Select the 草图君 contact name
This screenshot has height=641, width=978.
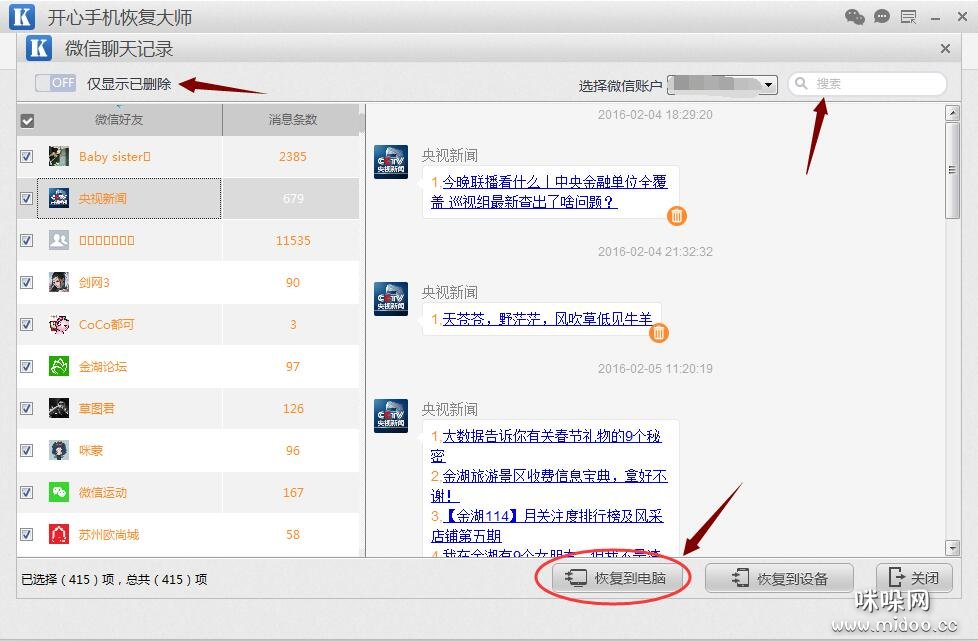click(97, 408)
